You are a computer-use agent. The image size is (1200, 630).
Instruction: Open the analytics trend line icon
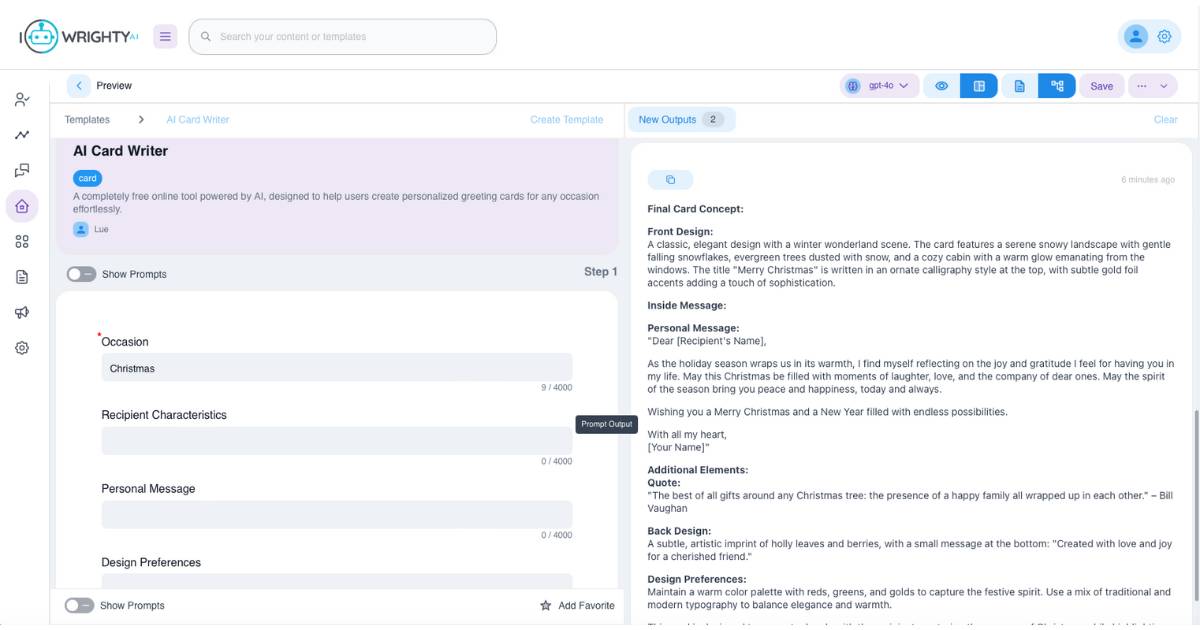(x=22, y=135)
